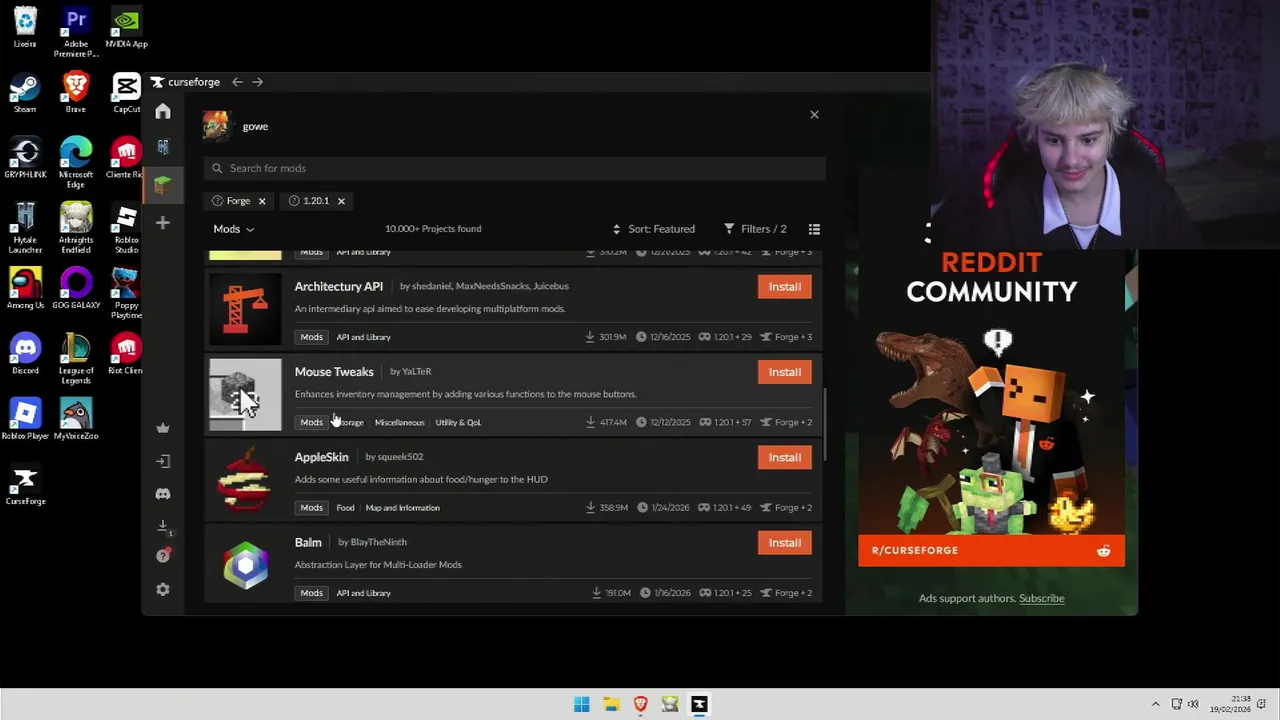Open the Balm mod title

pos(308,542)
